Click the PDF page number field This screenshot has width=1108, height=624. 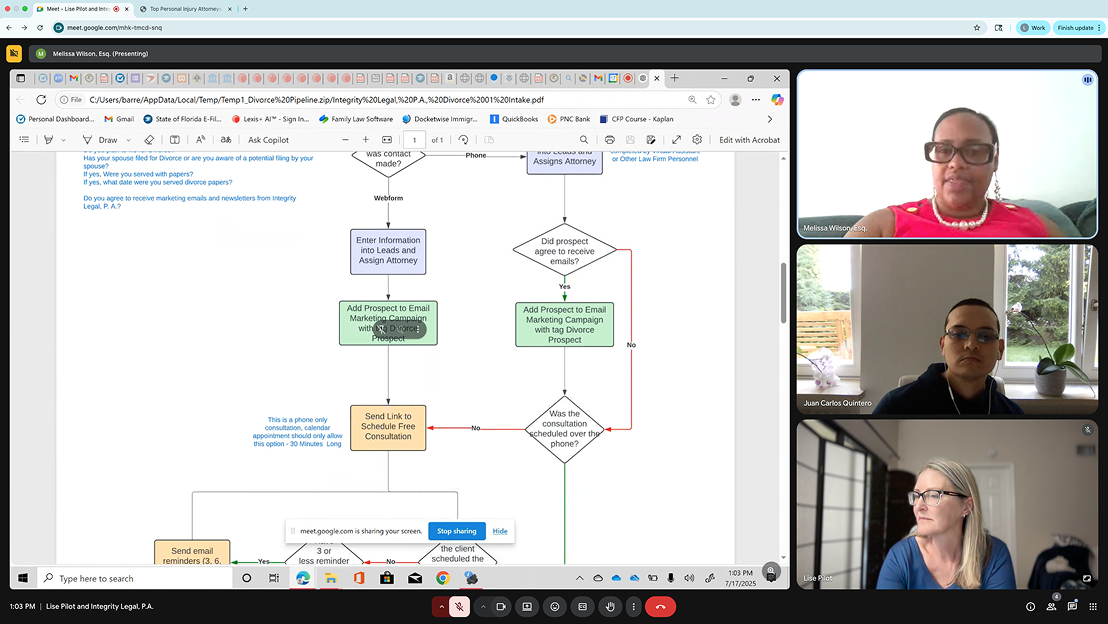pos(415,140)
